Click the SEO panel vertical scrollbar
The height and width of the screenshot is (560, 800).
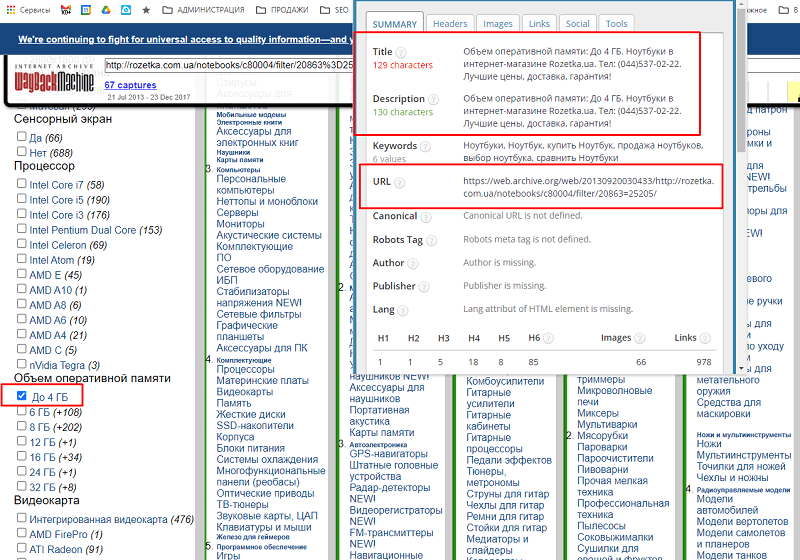click(741, 79)
